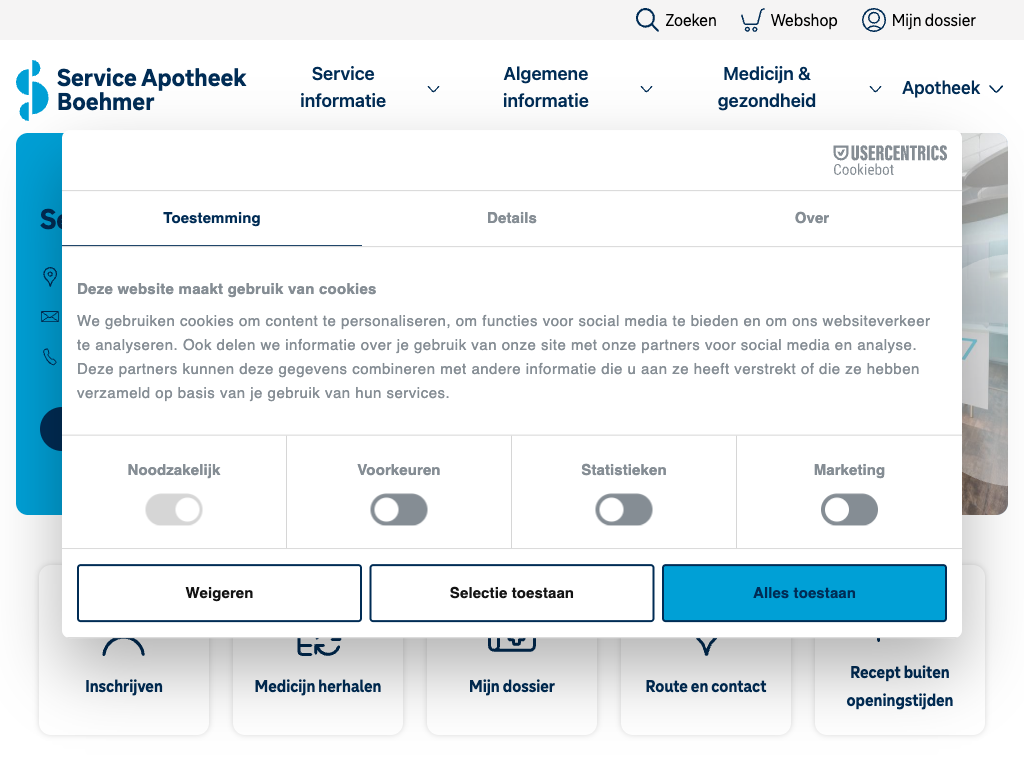The image size is (1024, 768).
Task: Open the Recept buiten openingstijden card
Action: pyautogui.click(x=899, y=685)
